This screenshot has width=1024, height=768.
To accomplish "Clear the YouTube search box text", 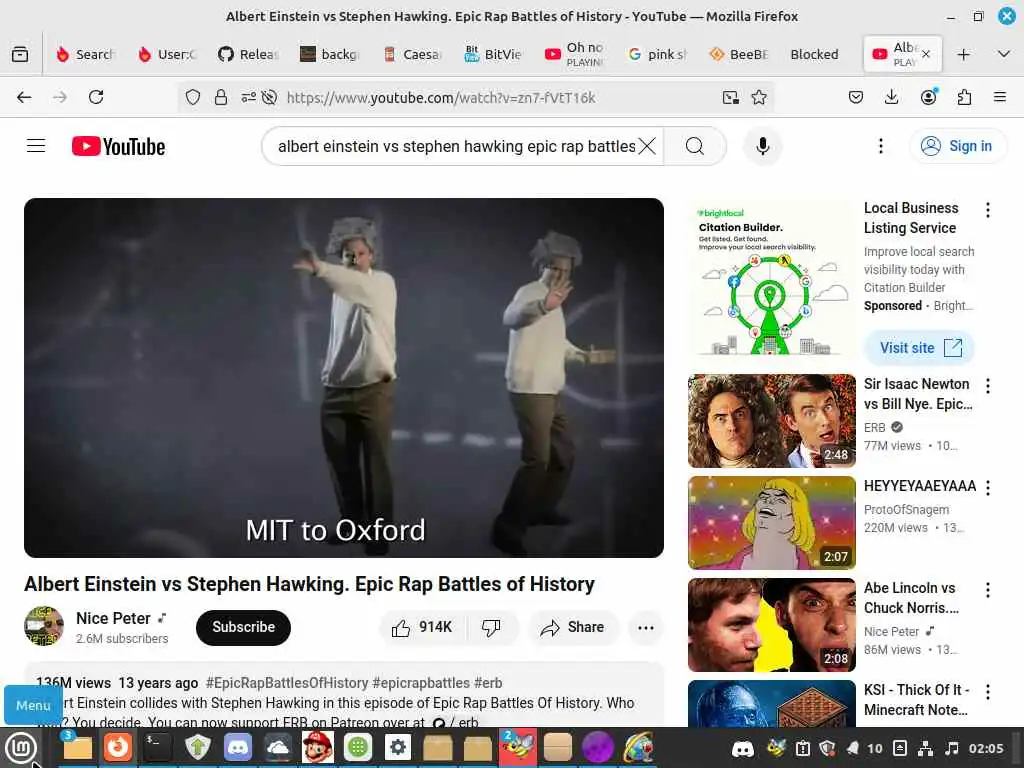I will click(x=647, y=146).
